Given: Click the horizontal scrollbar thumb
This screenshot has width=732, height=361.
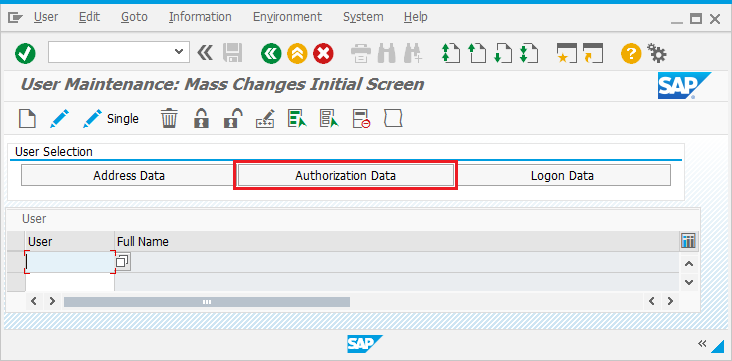Looking at the screenshot, I should [x=207, y=302].
